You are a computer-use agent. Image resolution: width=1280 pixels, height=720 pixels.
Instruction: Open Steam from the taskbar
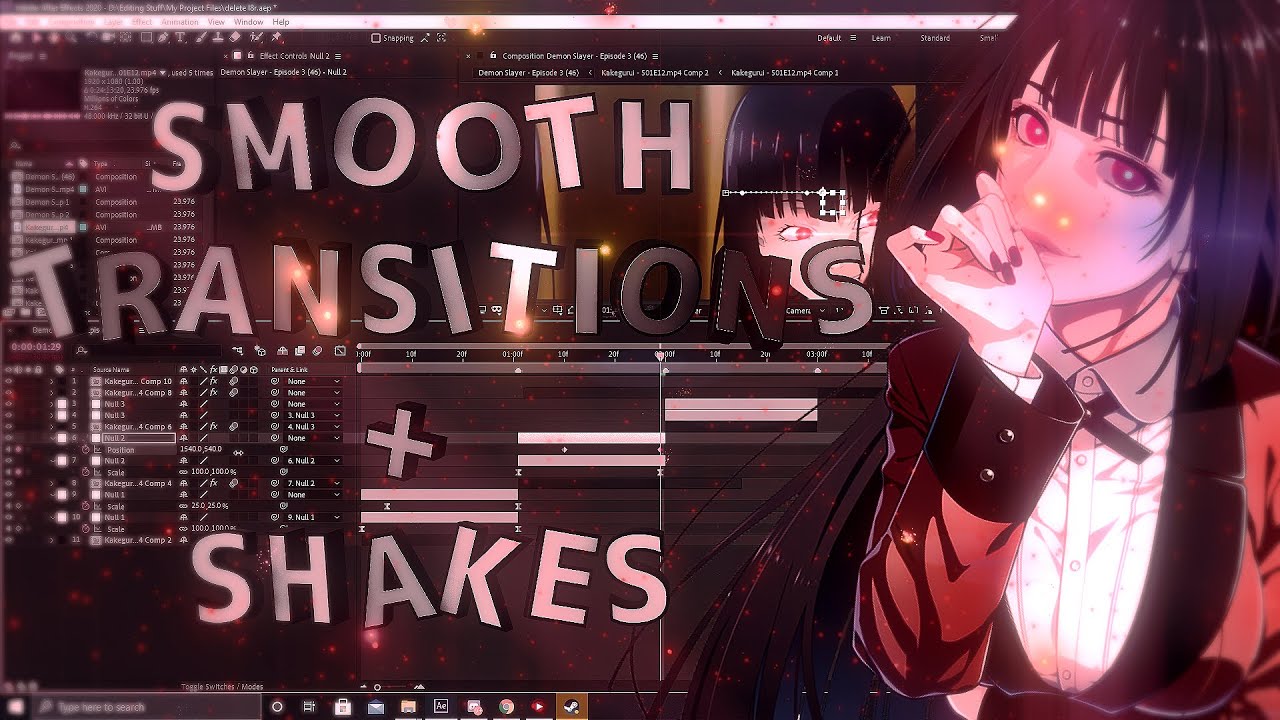(571, 706)
